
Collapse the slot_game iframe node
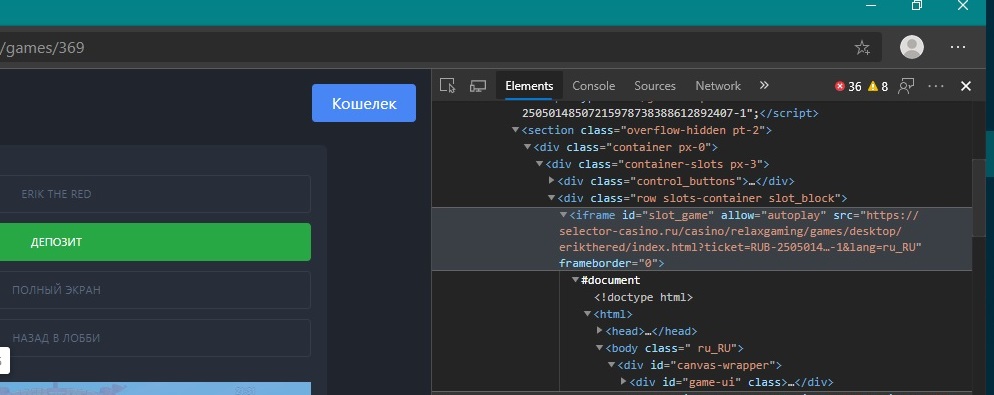[x=563, y=216]
